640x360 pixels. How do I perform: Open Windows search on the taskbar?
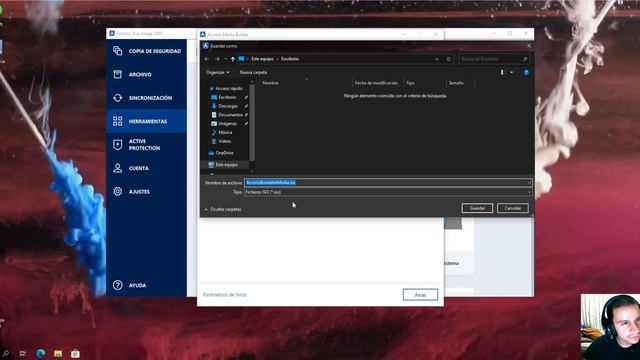(5, 353)
